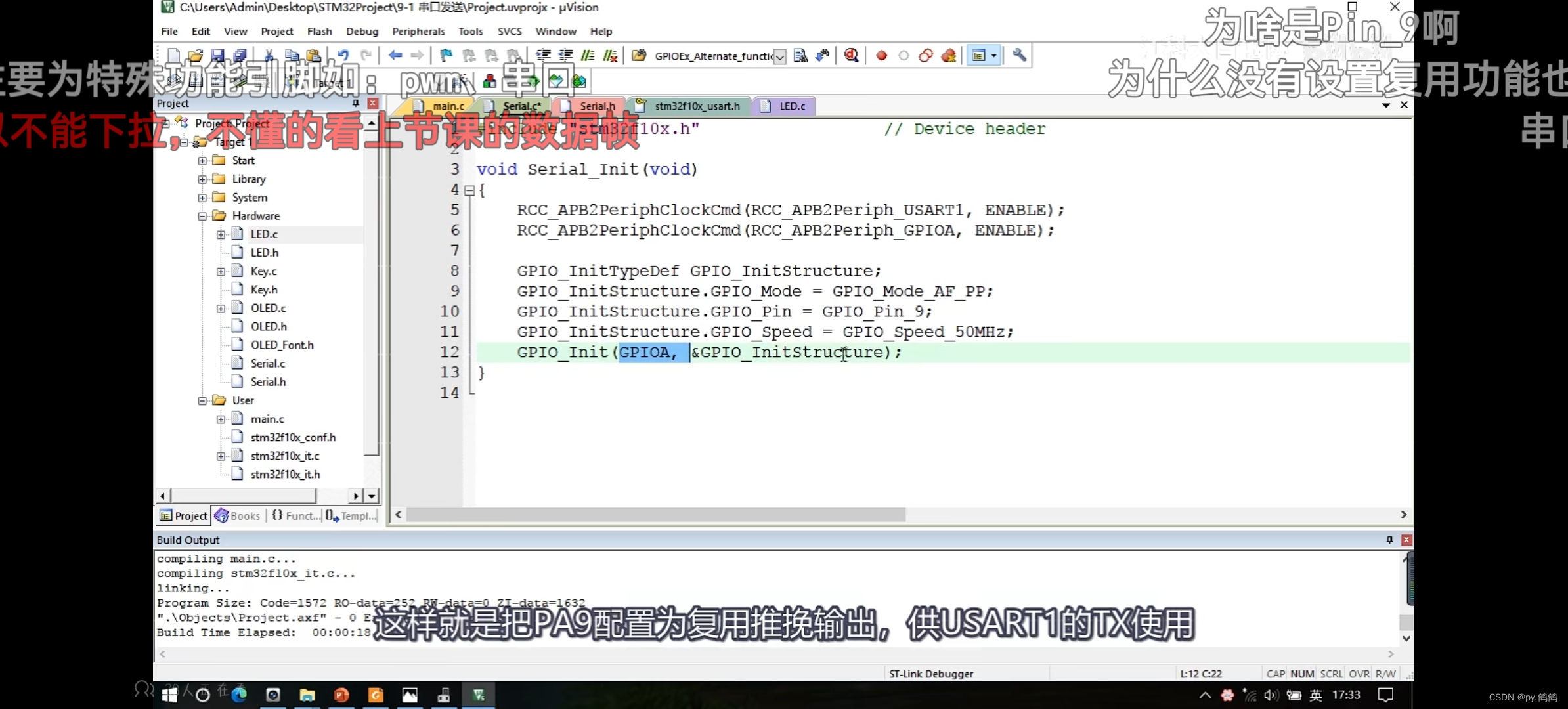Open the Functions panel tab
1568x709 pixels.
coord(295,516)
